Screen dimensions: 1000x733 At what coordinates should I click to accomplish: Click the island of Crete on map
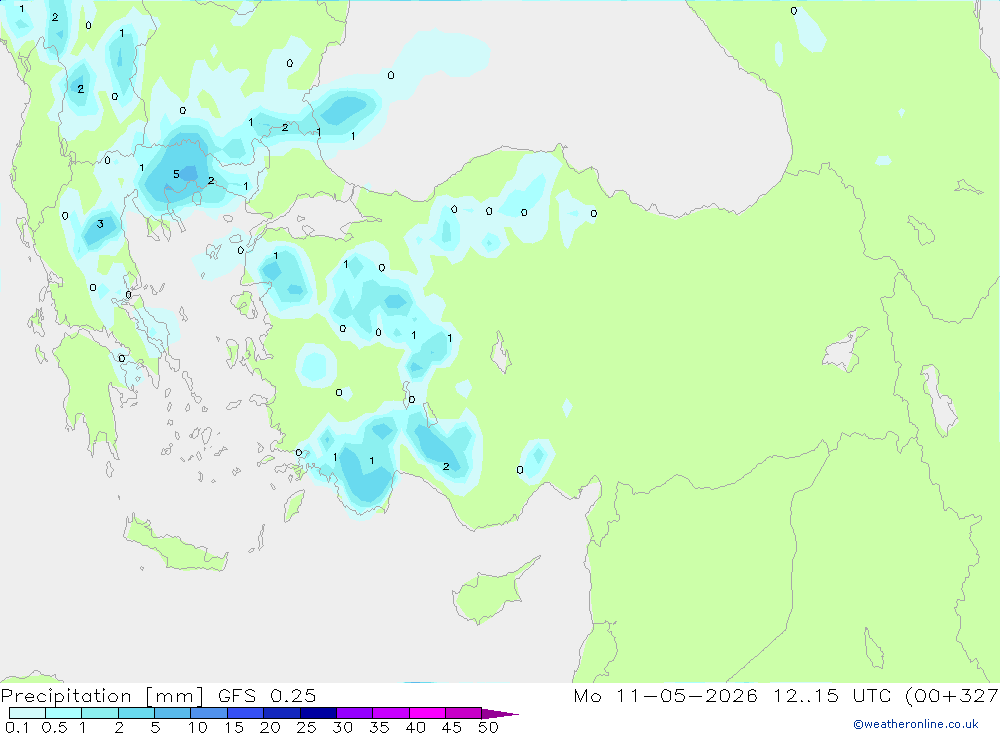point(175,544)
